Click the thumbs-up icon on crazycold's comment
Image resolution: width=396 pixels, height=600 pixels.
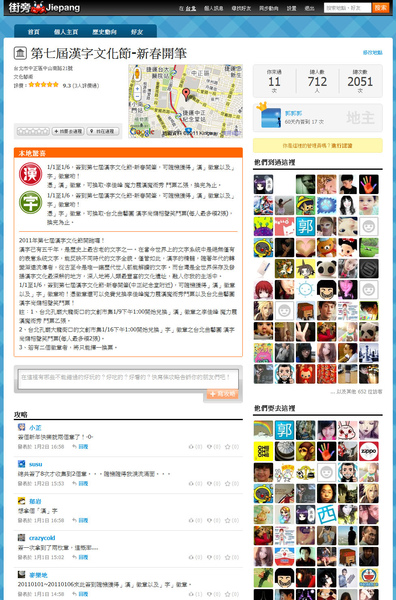tap(191, 557)
